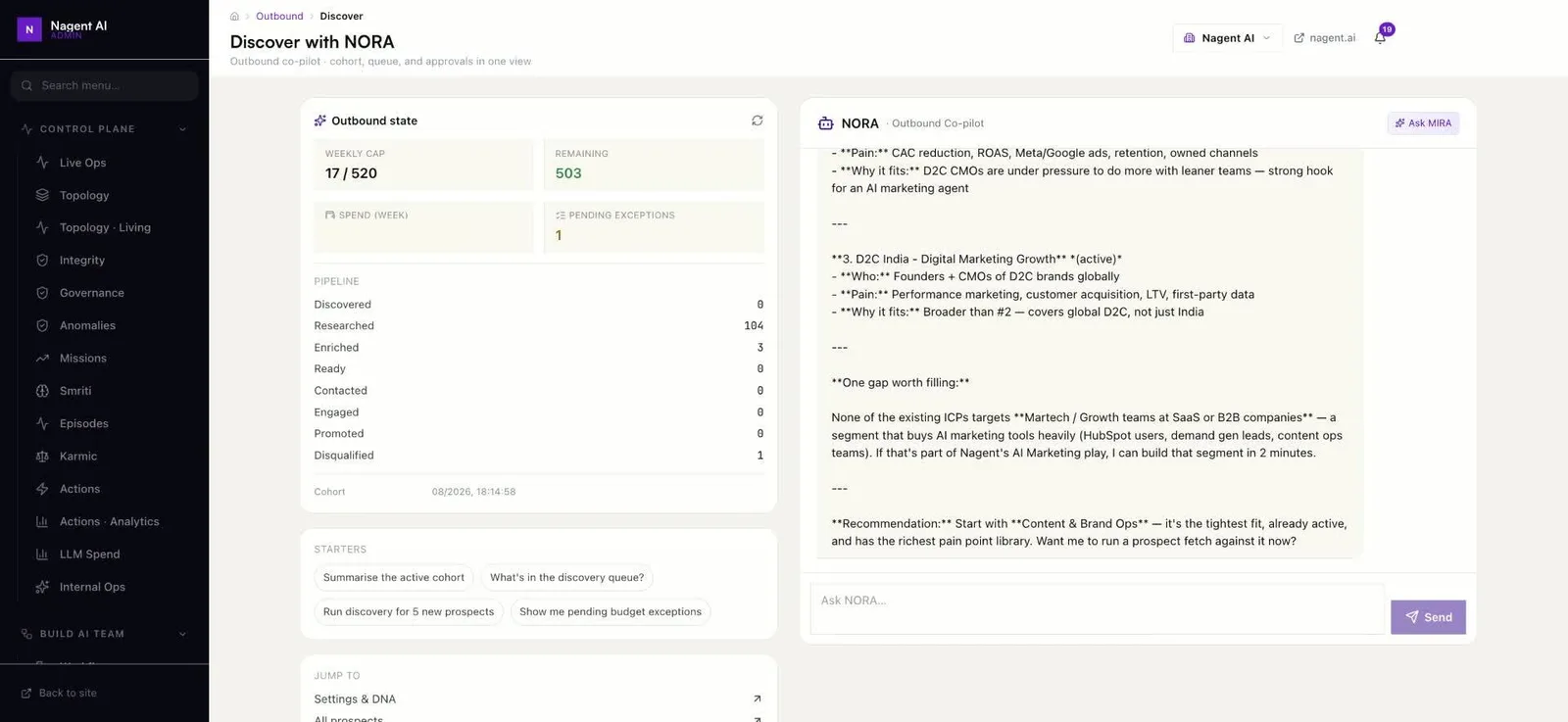Click the Internal Ops sparkle icon

point(42,587)
